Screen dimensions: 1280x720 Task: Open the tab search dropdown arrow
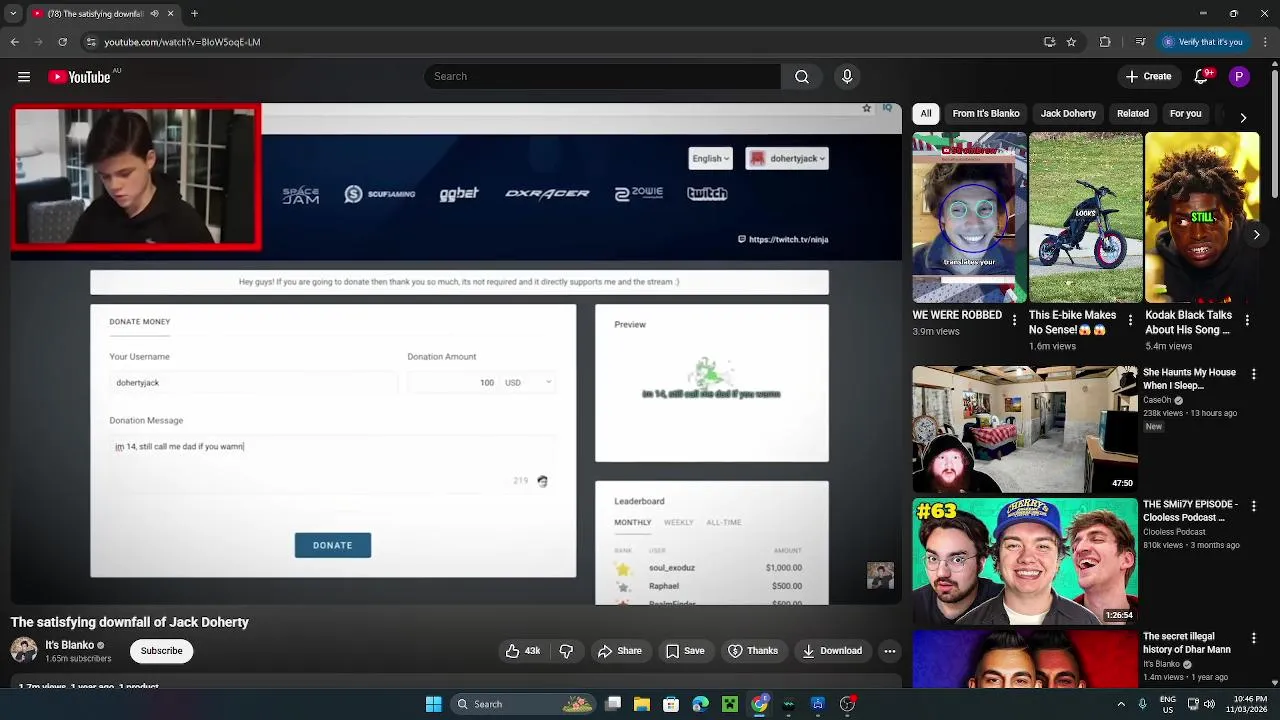[13, 14]
